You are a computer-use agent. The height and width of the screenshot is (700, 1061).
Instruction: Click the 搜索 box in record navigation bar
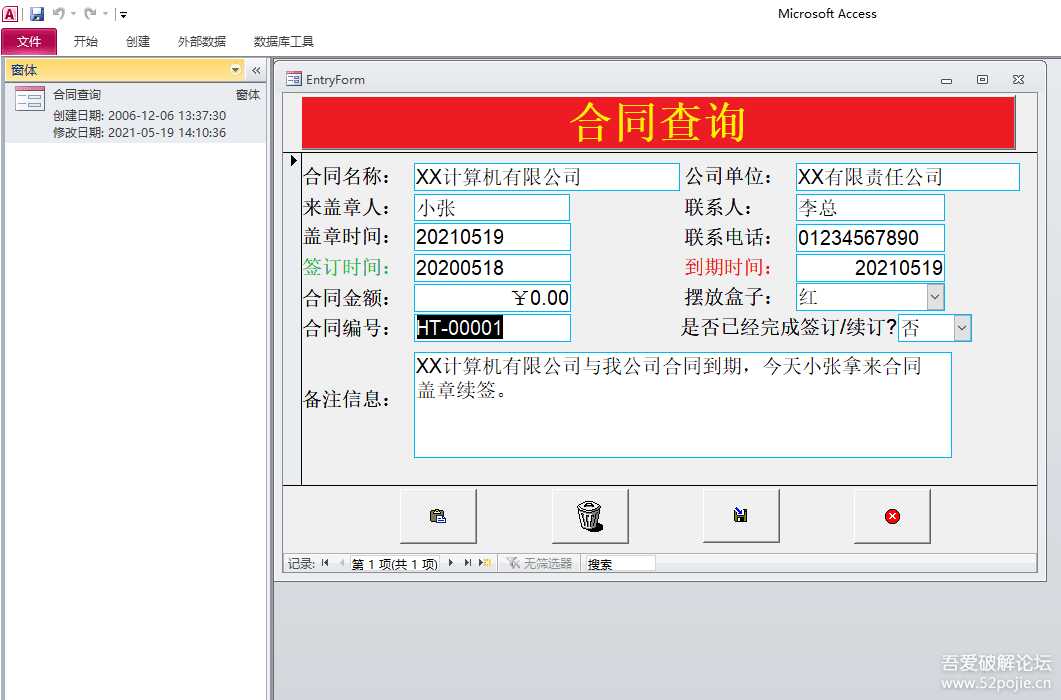coord(620,564)
